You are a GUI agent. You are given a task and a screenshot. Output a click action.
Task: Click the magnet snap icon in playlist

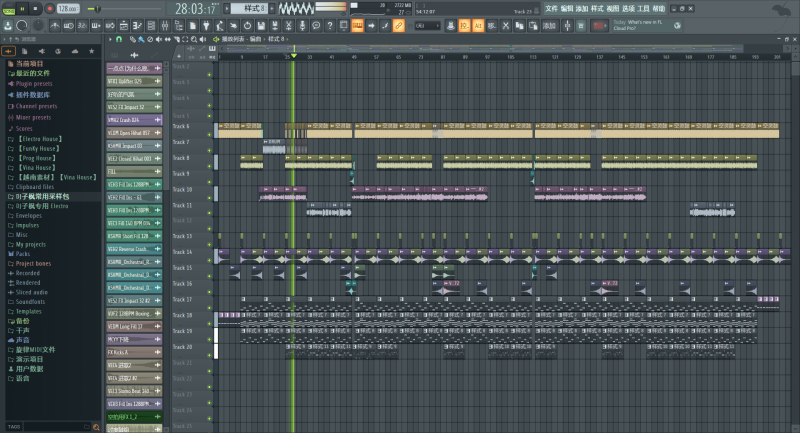[118, 39]
